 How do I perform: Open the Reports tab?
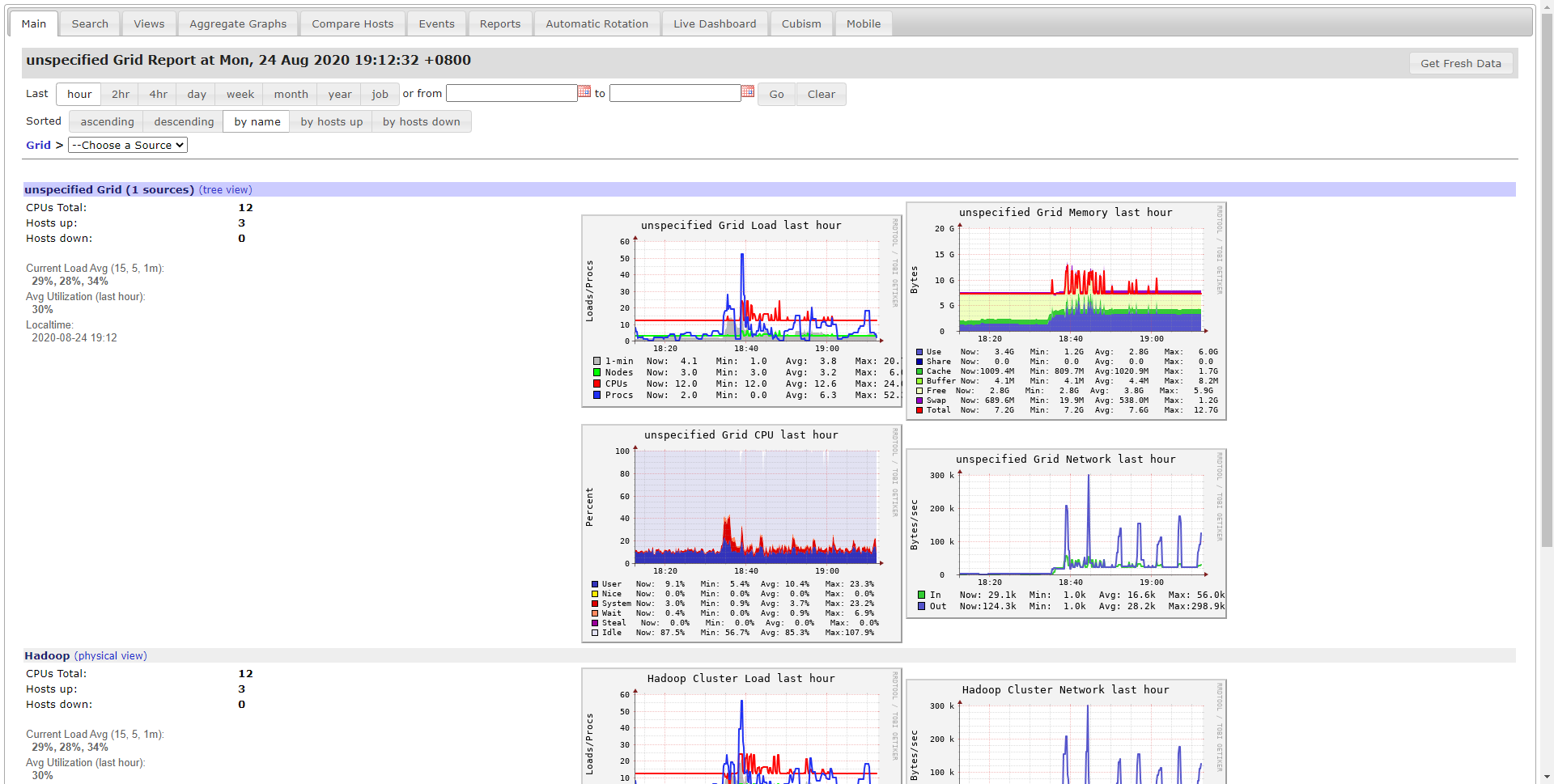pyautogui.click(x=500, y=24)
